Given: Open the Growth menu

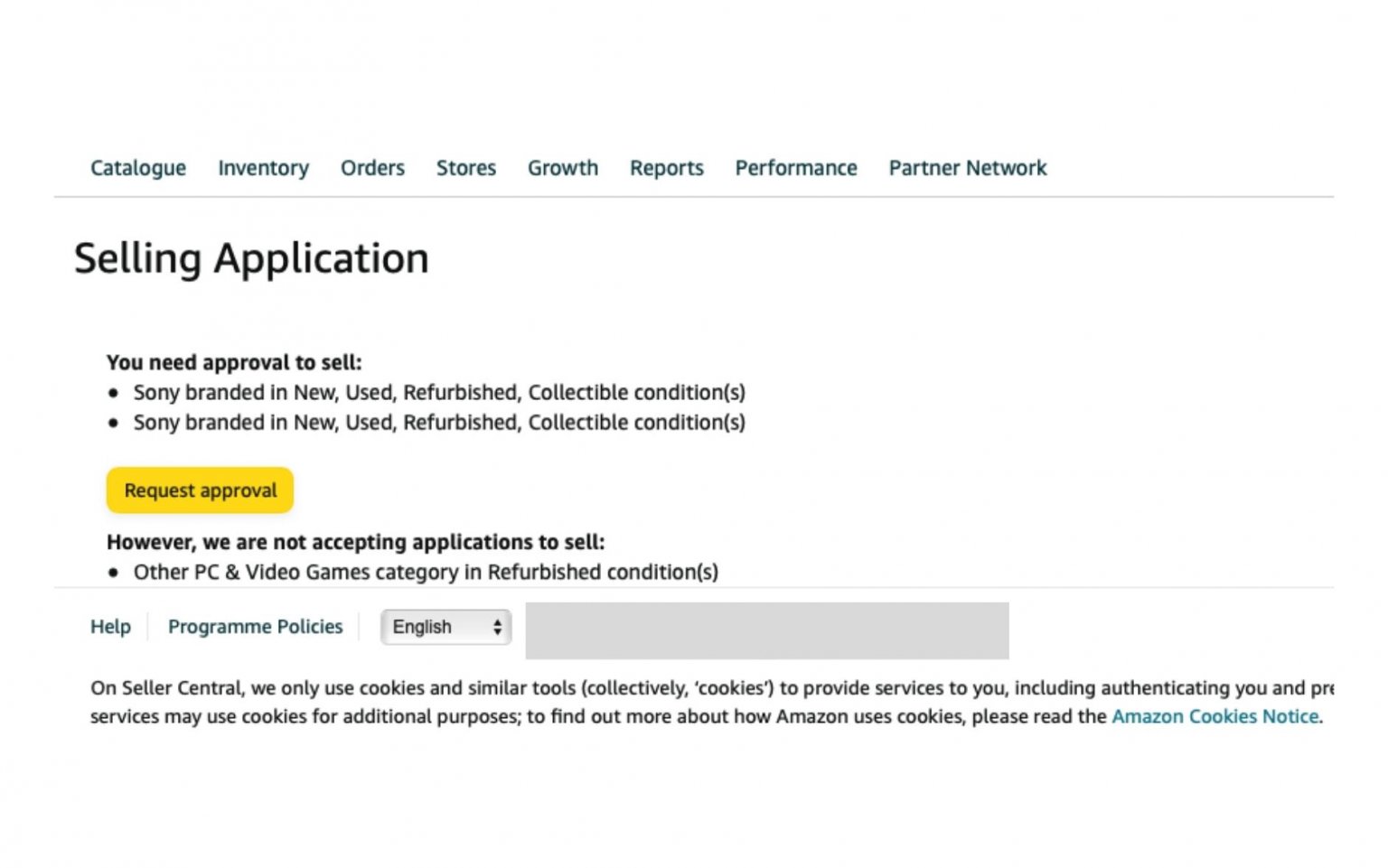Looking at the screenshot, I should click(562, 168).
